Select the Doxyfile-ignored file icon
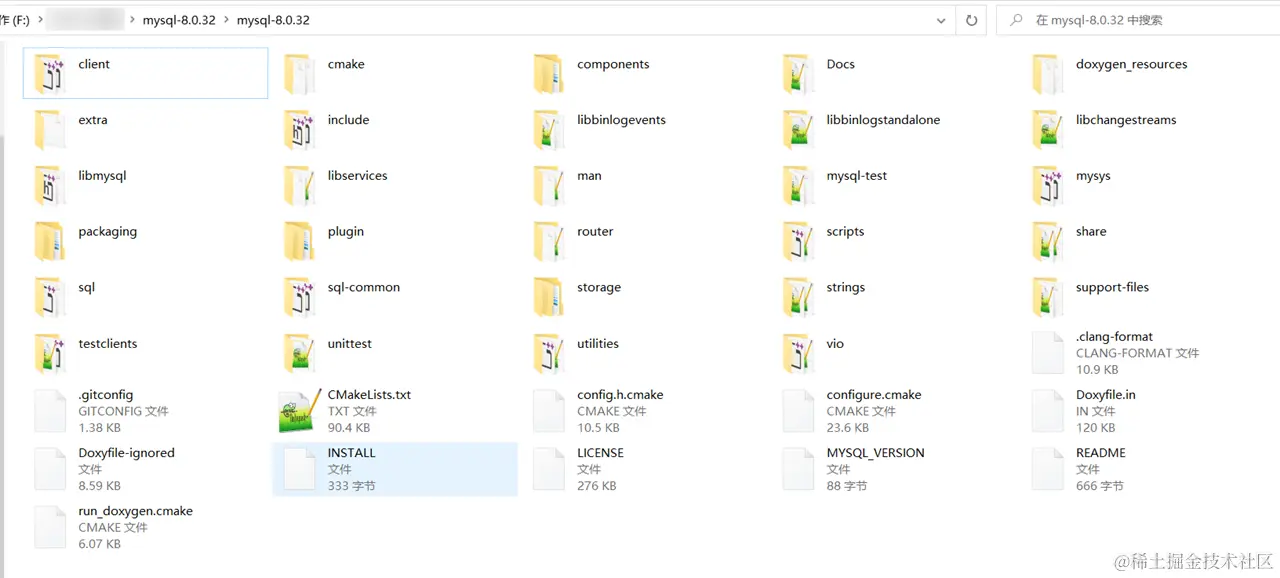Screen dimensions: 1280x578 pos(50,469)
